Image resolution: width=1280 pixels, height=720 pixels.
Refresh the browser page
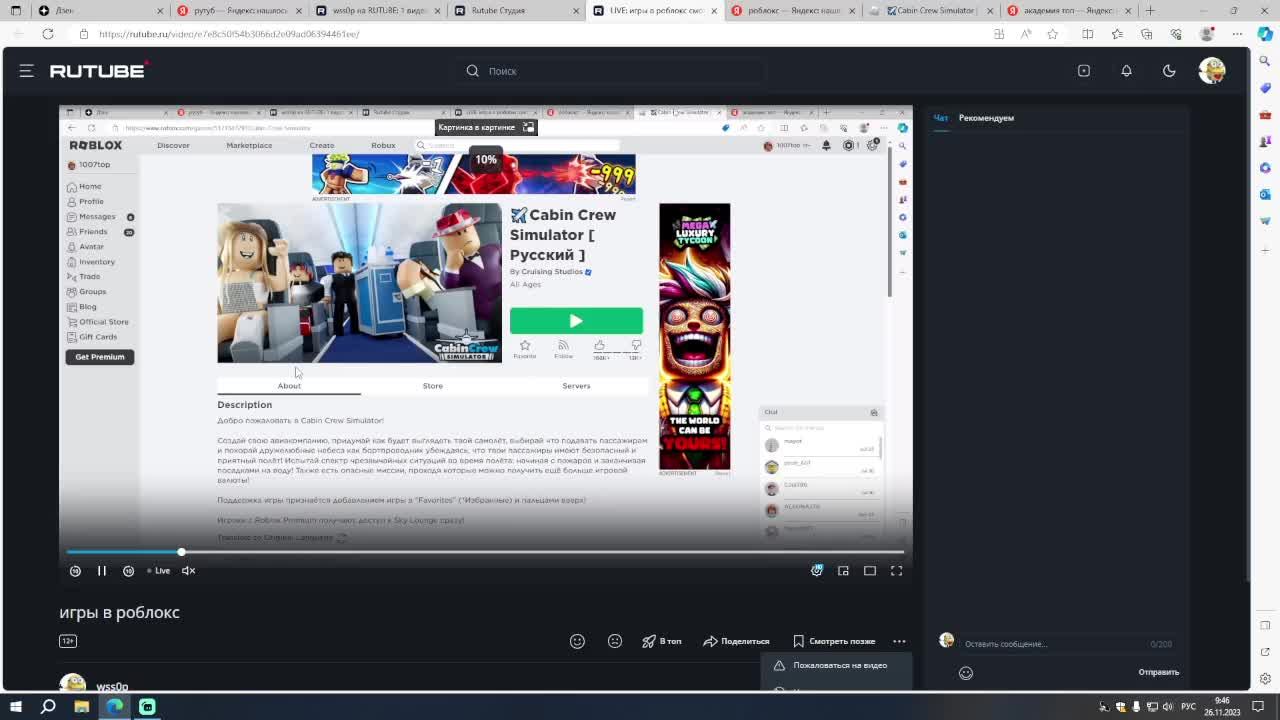tap(48, 34)
